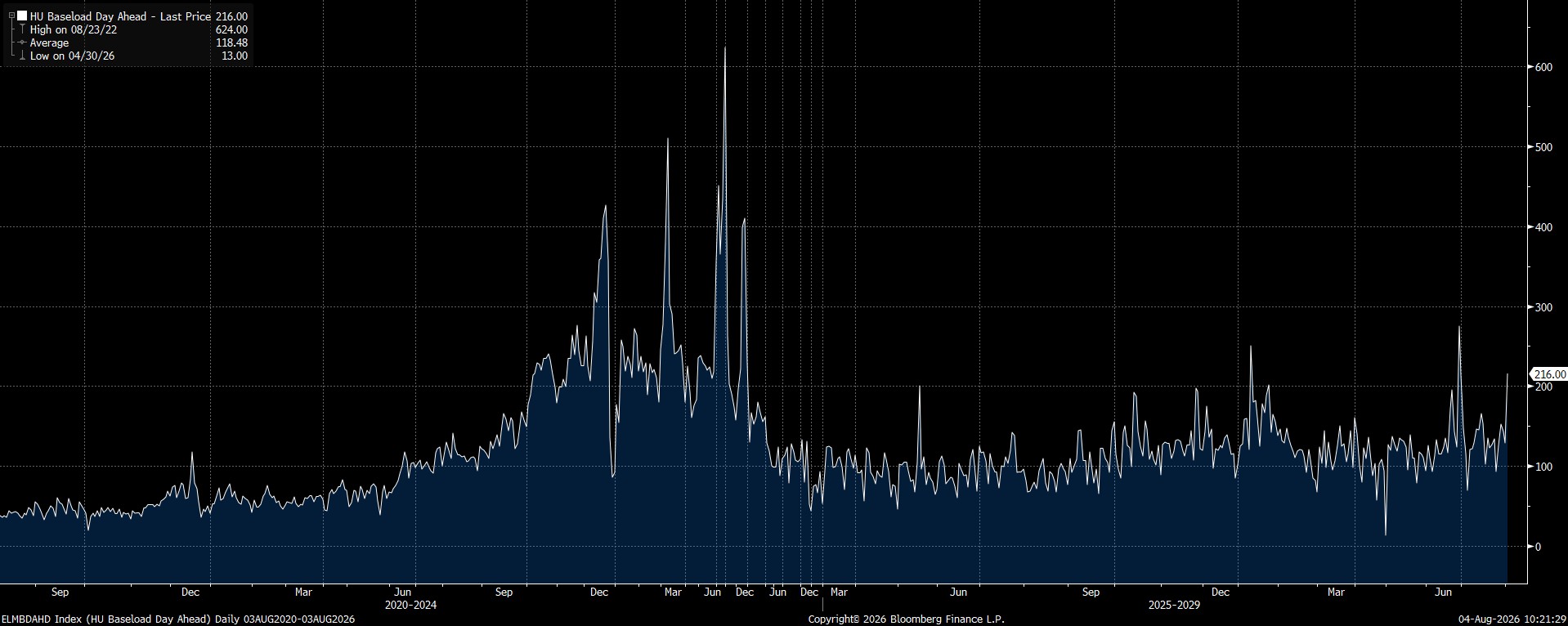Click the first Sep label on time axis
The width and height of the screenshot is (1568, 626).
pos(60,592)
